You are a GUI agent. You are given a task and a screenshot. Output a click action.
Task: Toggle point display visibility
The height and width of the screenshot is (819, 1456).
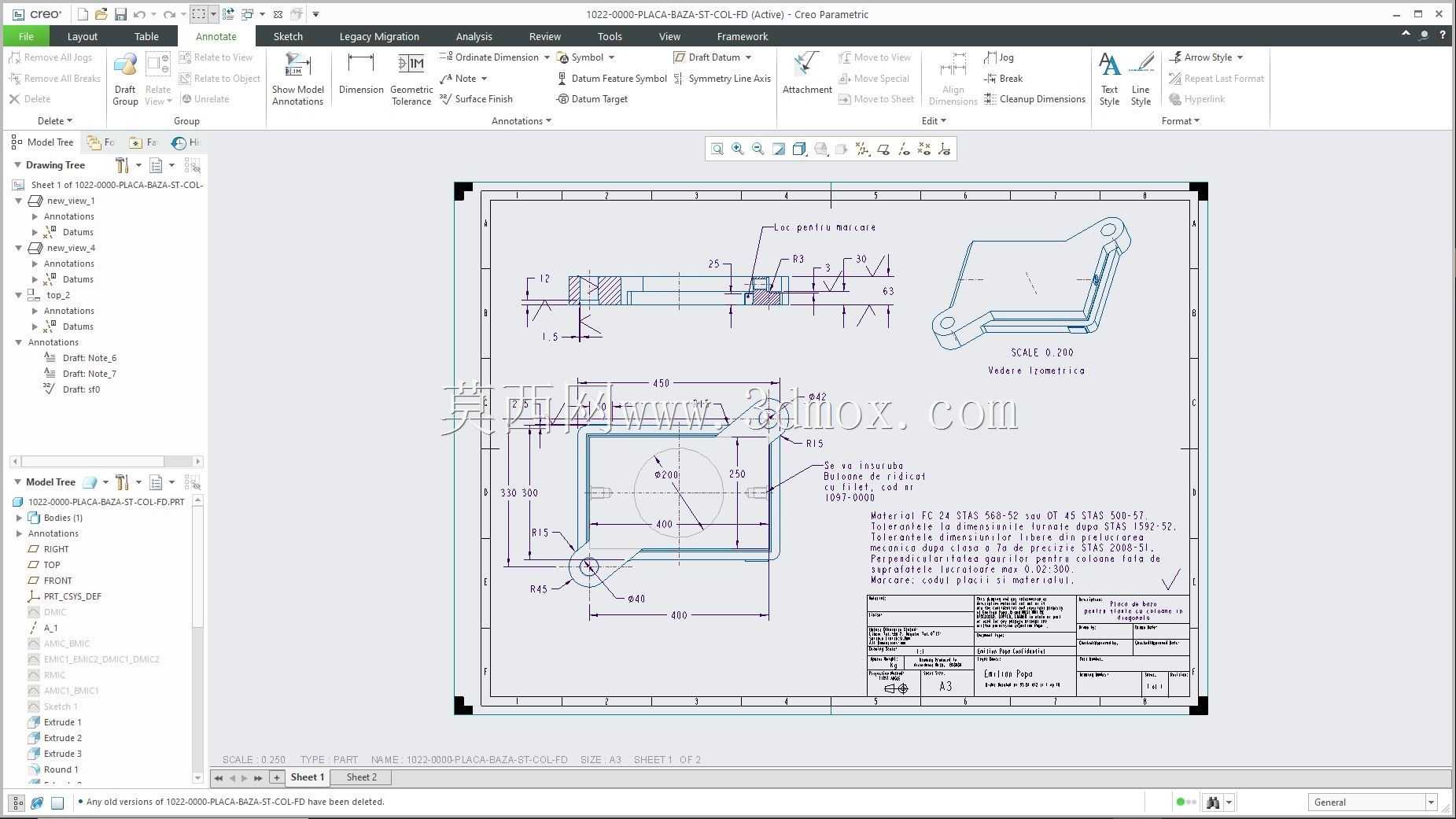tap(924, 149)
